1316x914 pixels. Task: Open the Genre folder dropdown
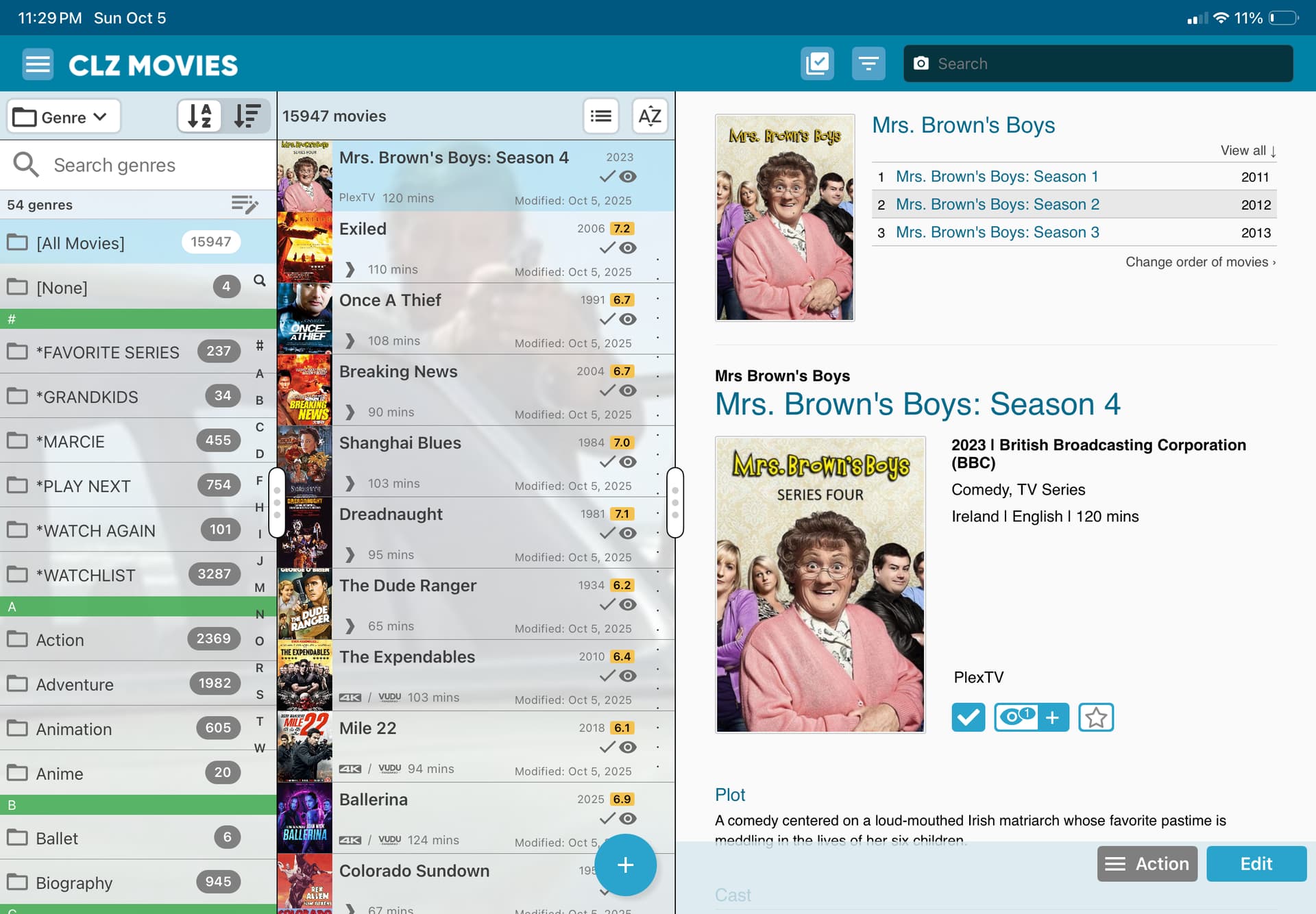point(64,116)
